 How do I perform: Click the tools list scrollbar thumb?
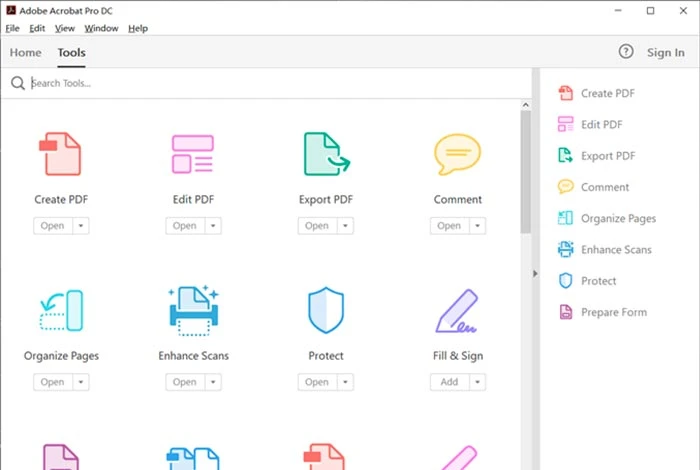(526, 172)
